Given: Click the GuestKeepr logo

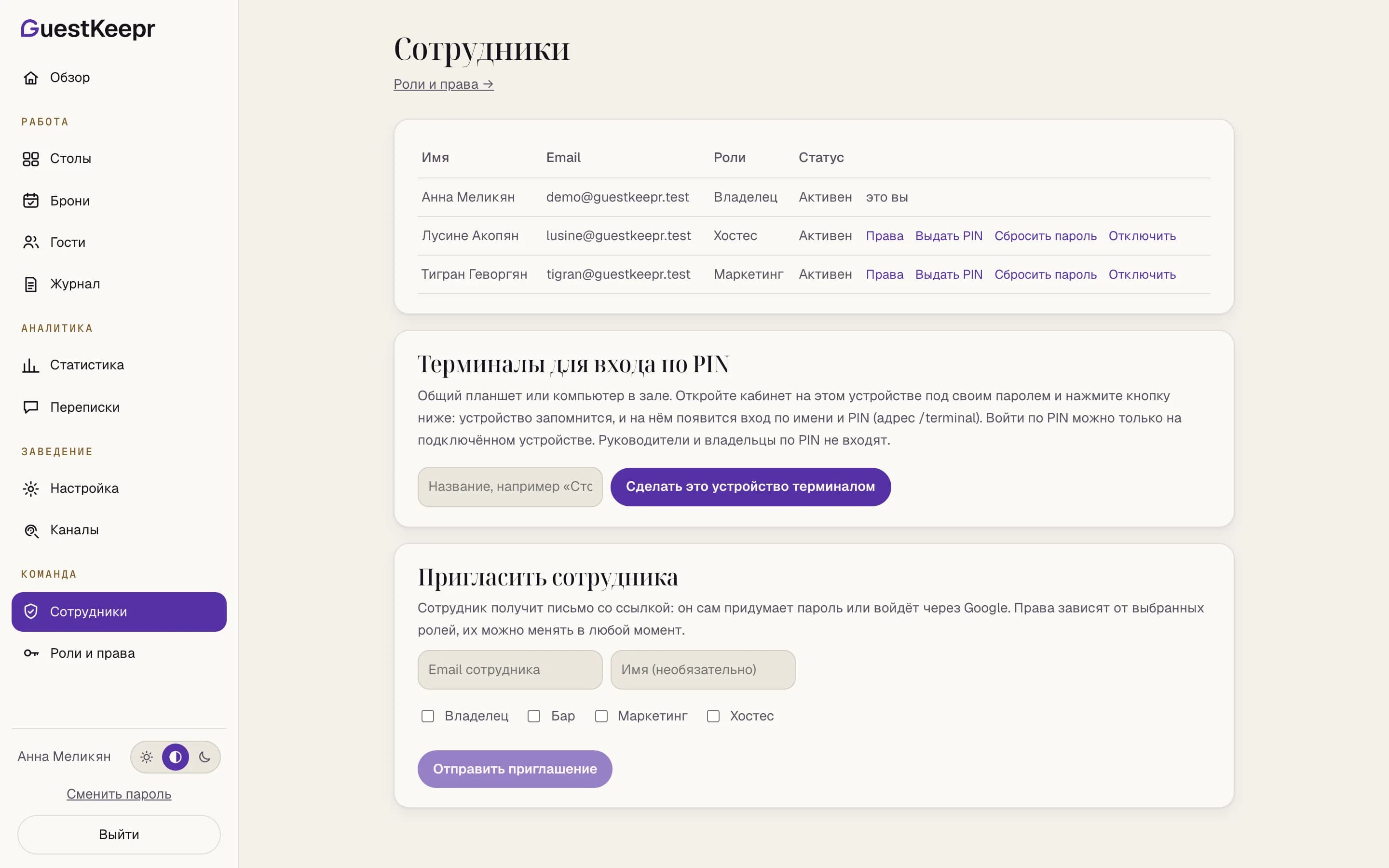Looking at the screenshot, I should point(88,29).
